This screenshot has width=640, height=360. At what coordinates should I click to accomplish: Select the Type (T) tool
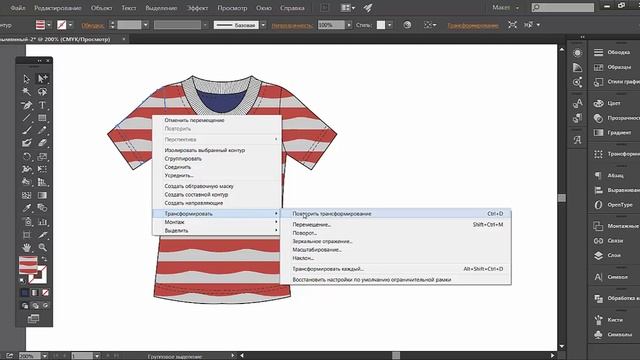coord(42,105)
